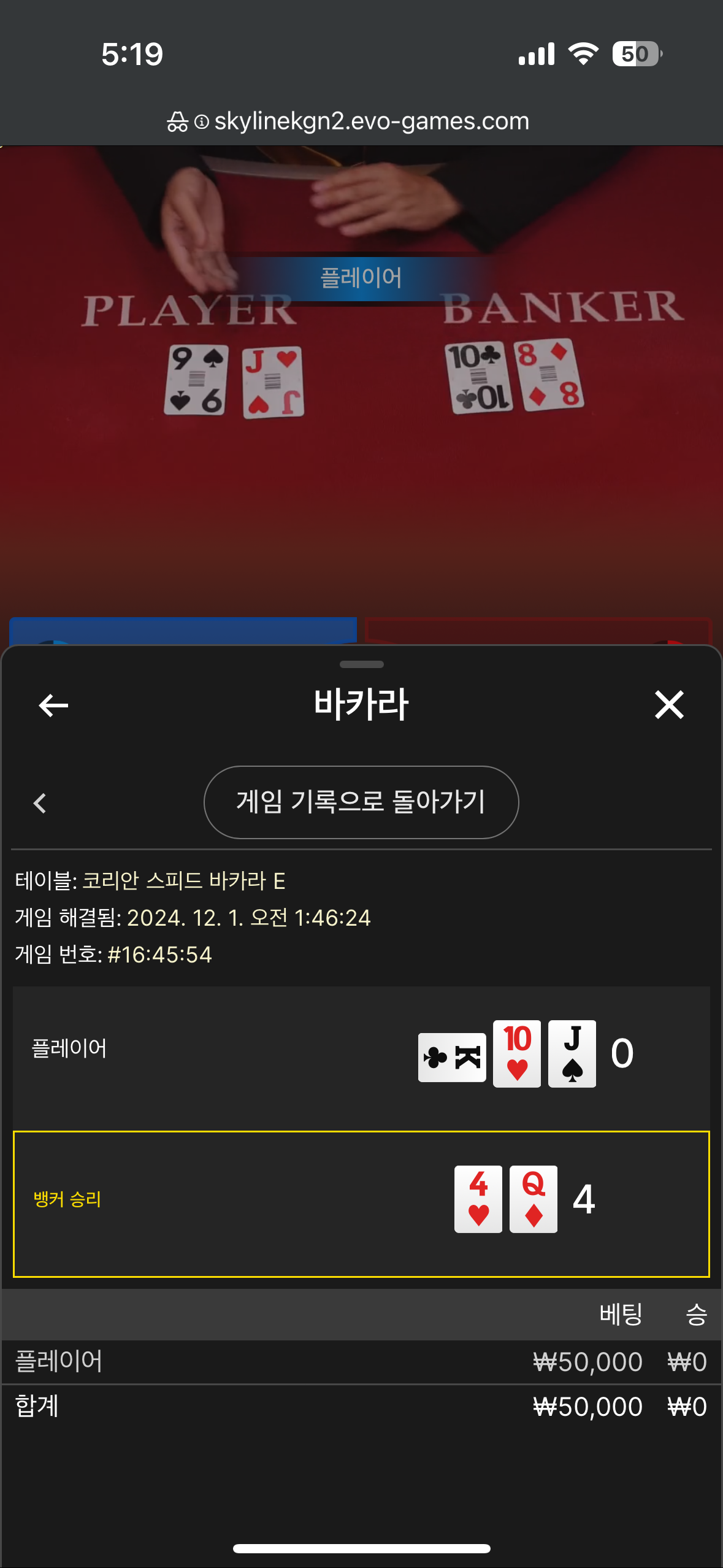The width and height of the screenshot is (723, 1568).
Task: Select the 뱅커 승리 result row
Action: tap(361, 1204)
